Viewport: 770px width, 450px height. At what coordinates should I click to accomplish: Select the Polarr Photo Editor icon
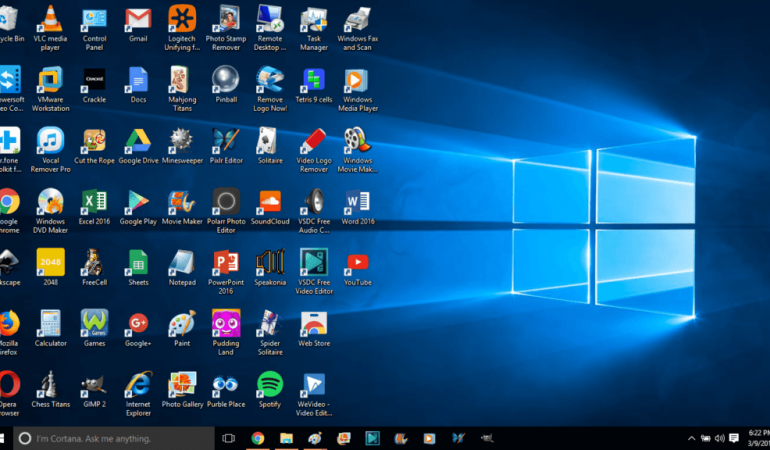tap(226, 201)
